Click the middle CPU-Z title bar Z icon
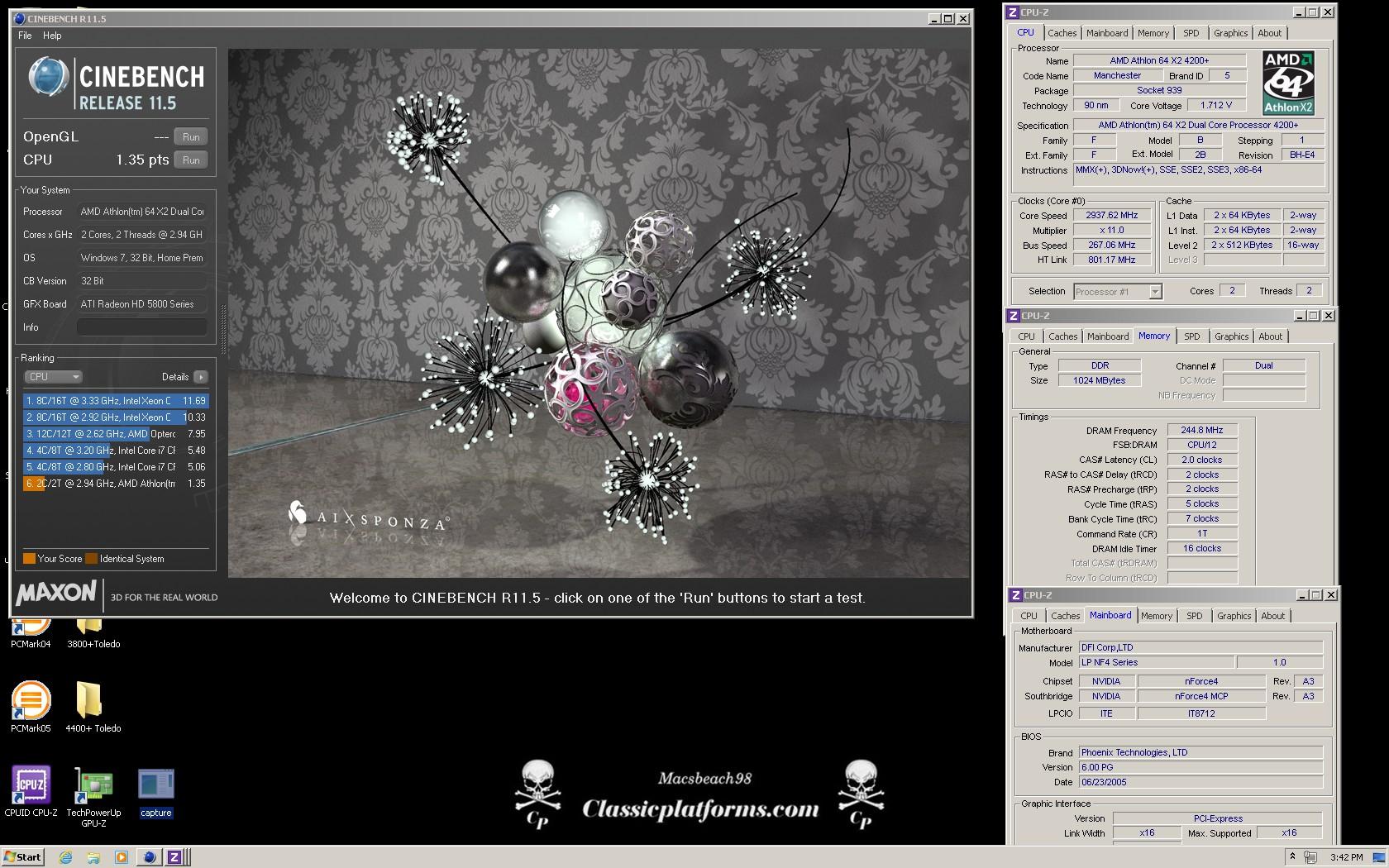Screen dimensions: 1389x868 [x=1014, y=316]
